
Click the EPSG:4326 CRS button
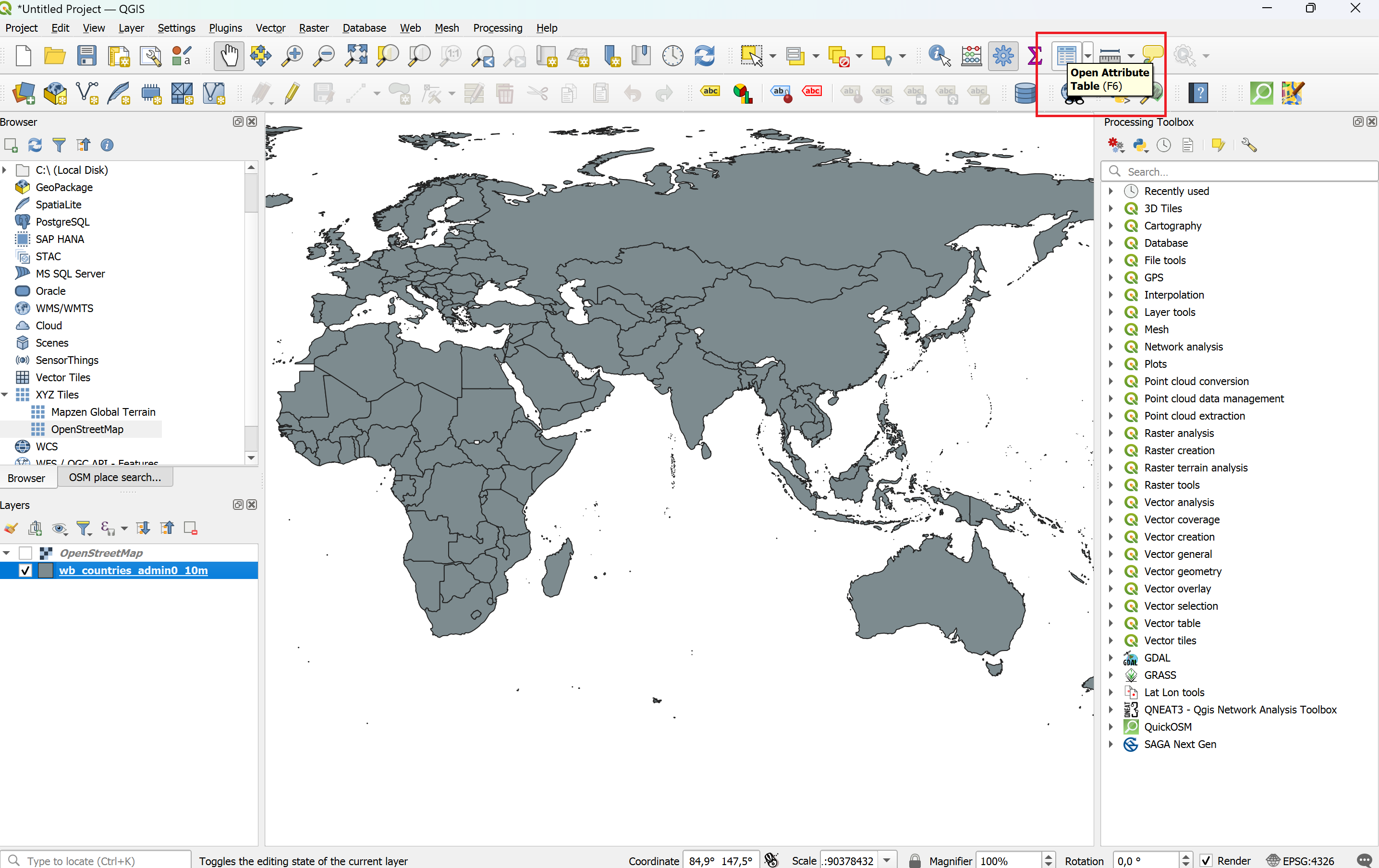point(1301,860)
